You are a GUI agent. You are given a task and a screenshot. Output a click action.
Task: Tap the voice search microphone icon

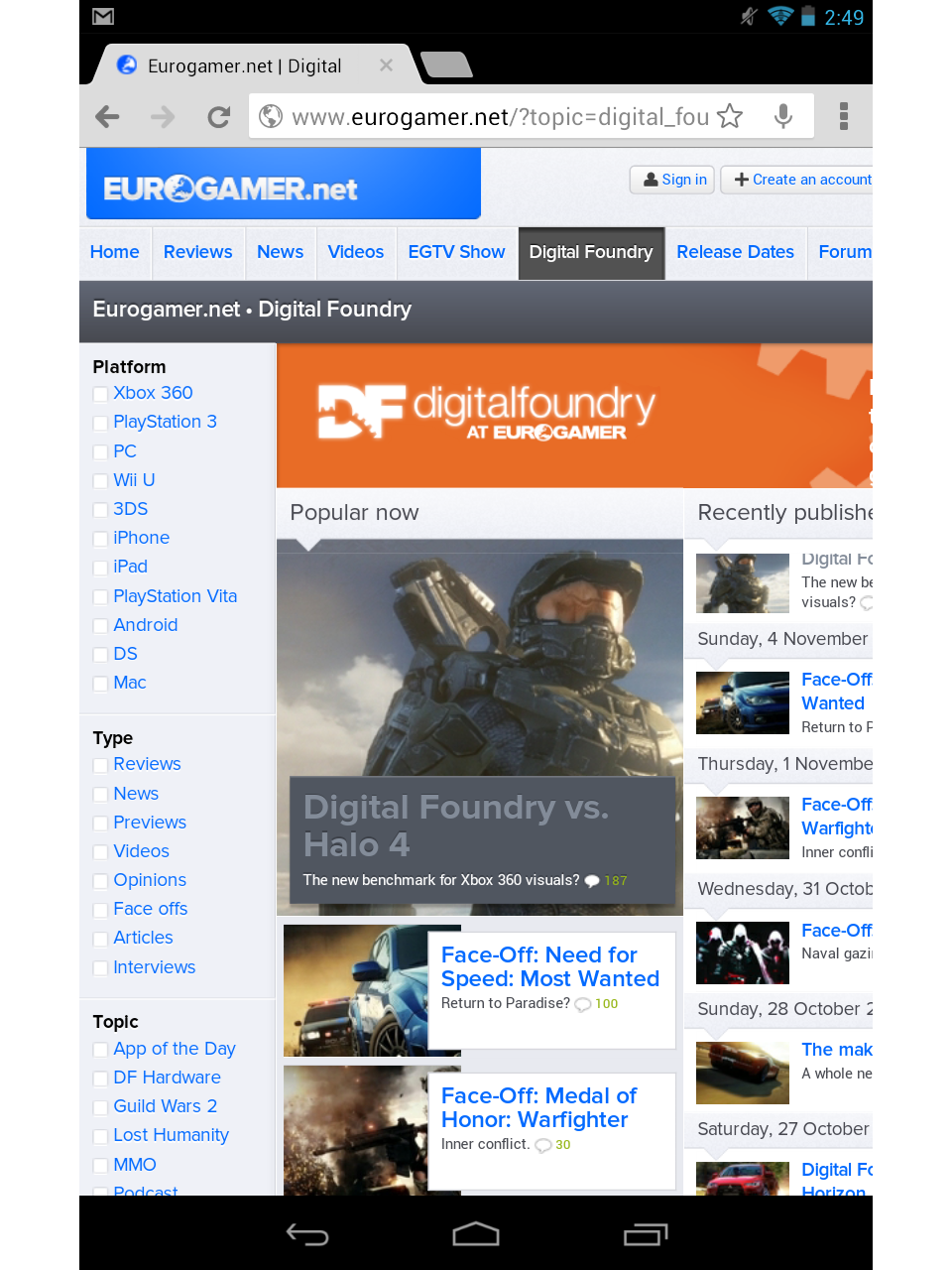click(x=783, y=116)
